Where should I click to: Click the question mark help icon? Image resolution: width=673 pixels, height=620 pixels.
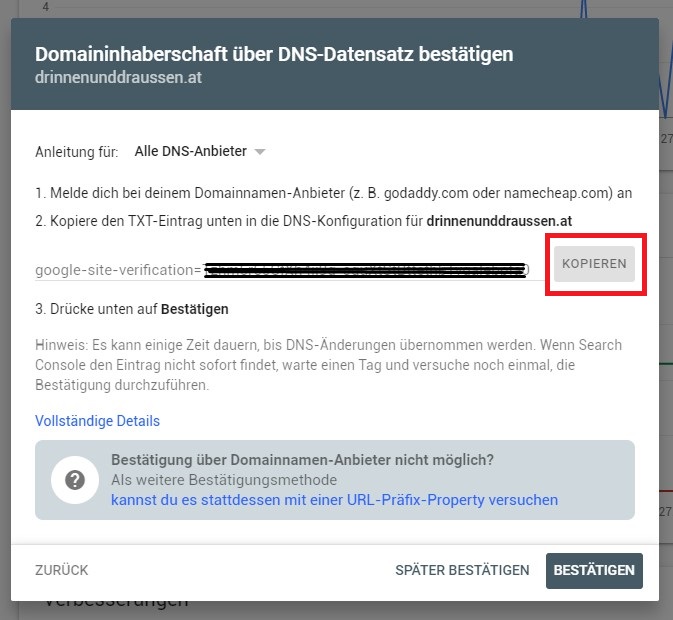click(x=75, y=480)
